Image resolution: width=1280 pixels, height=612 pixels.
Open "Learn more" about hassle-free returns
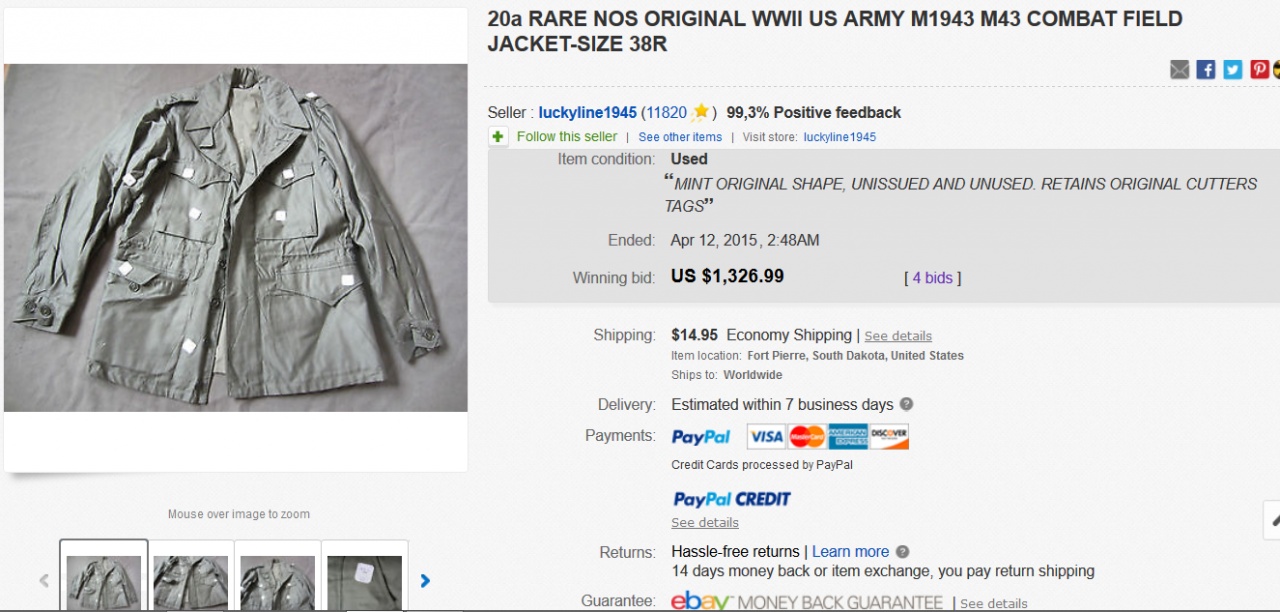tap(850, 551)
